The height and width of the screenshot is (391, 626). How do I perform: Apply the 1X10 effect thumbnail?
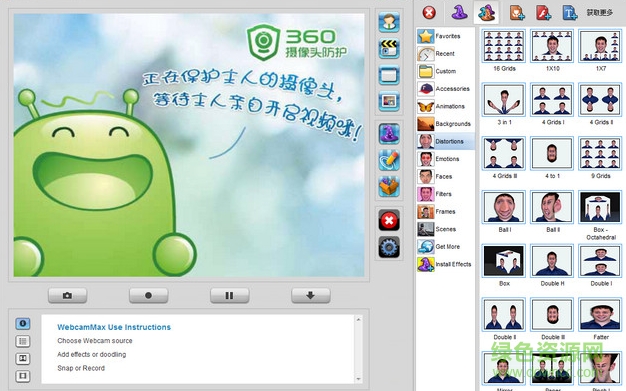click(552, 46)
